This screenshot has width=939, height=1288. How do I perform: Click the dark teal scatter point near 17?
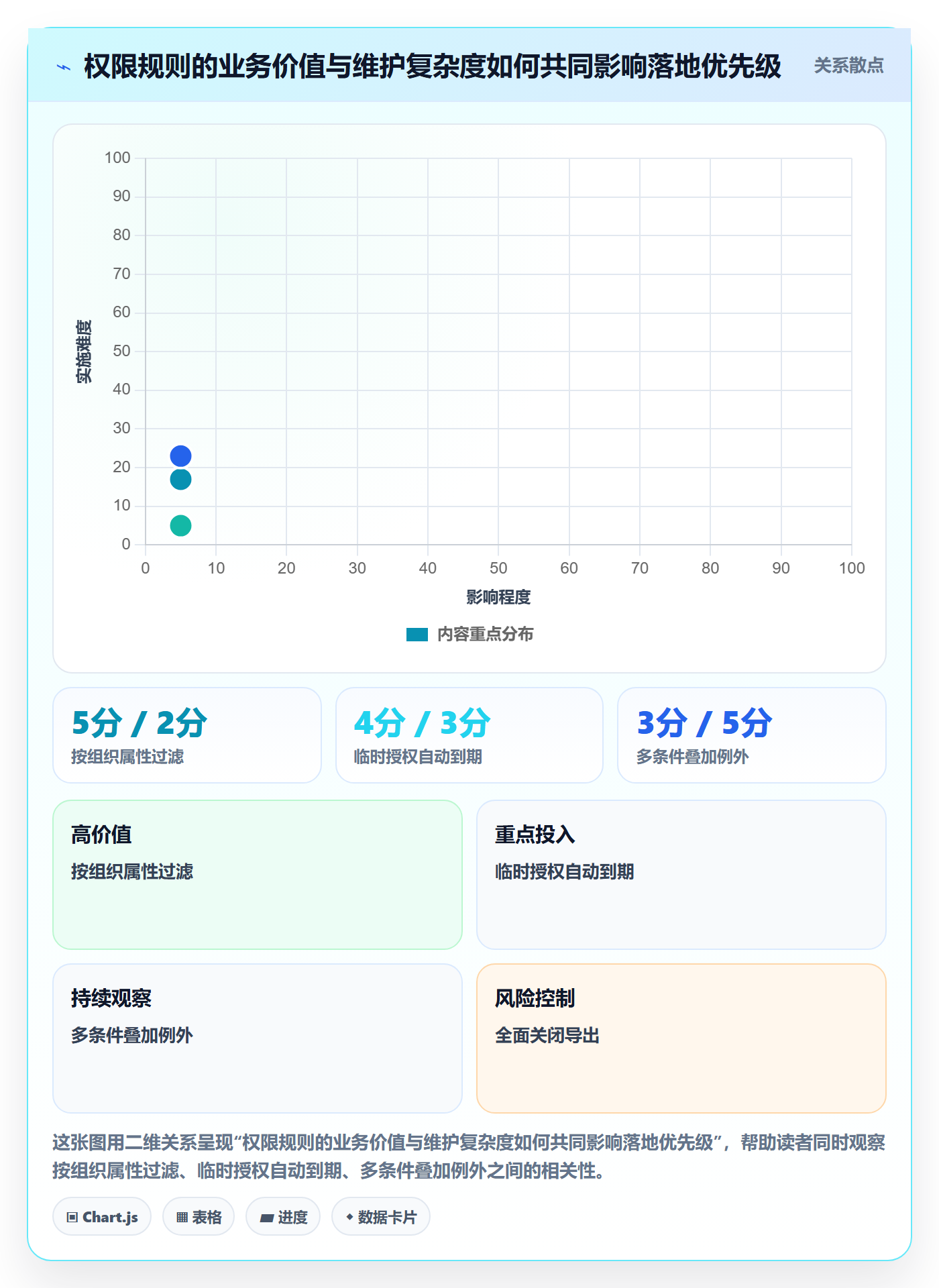coord(180,480)
